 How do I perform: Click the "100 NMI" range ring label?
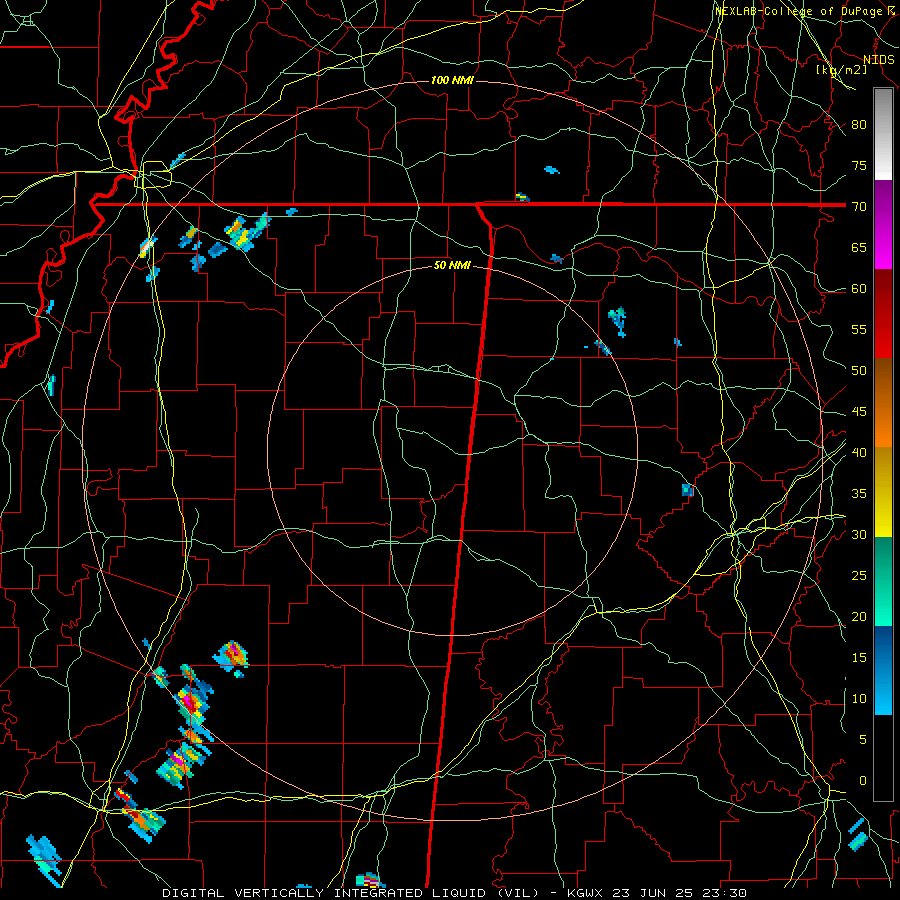click(x=452, y=80)
